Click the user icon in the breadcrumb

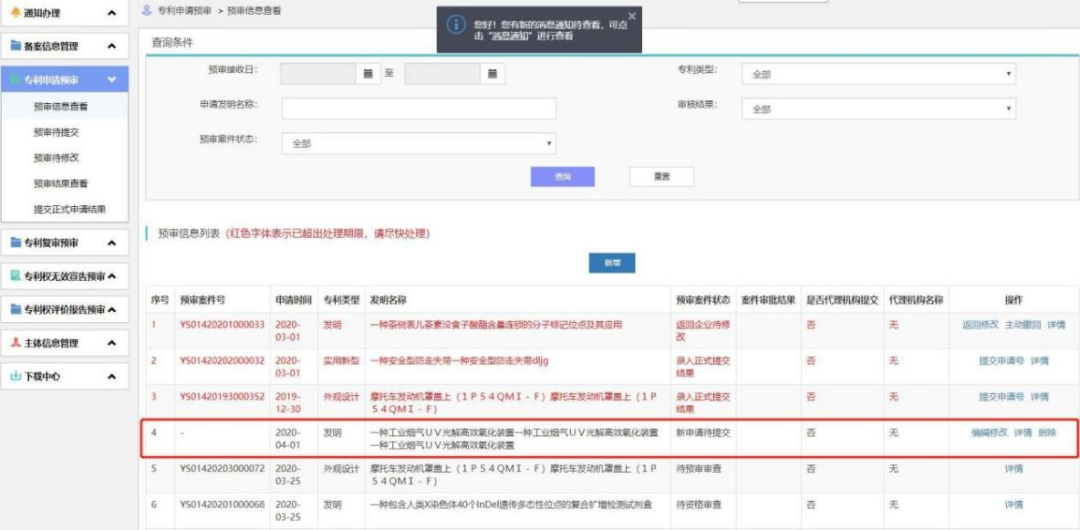click(x=147, y=10)
